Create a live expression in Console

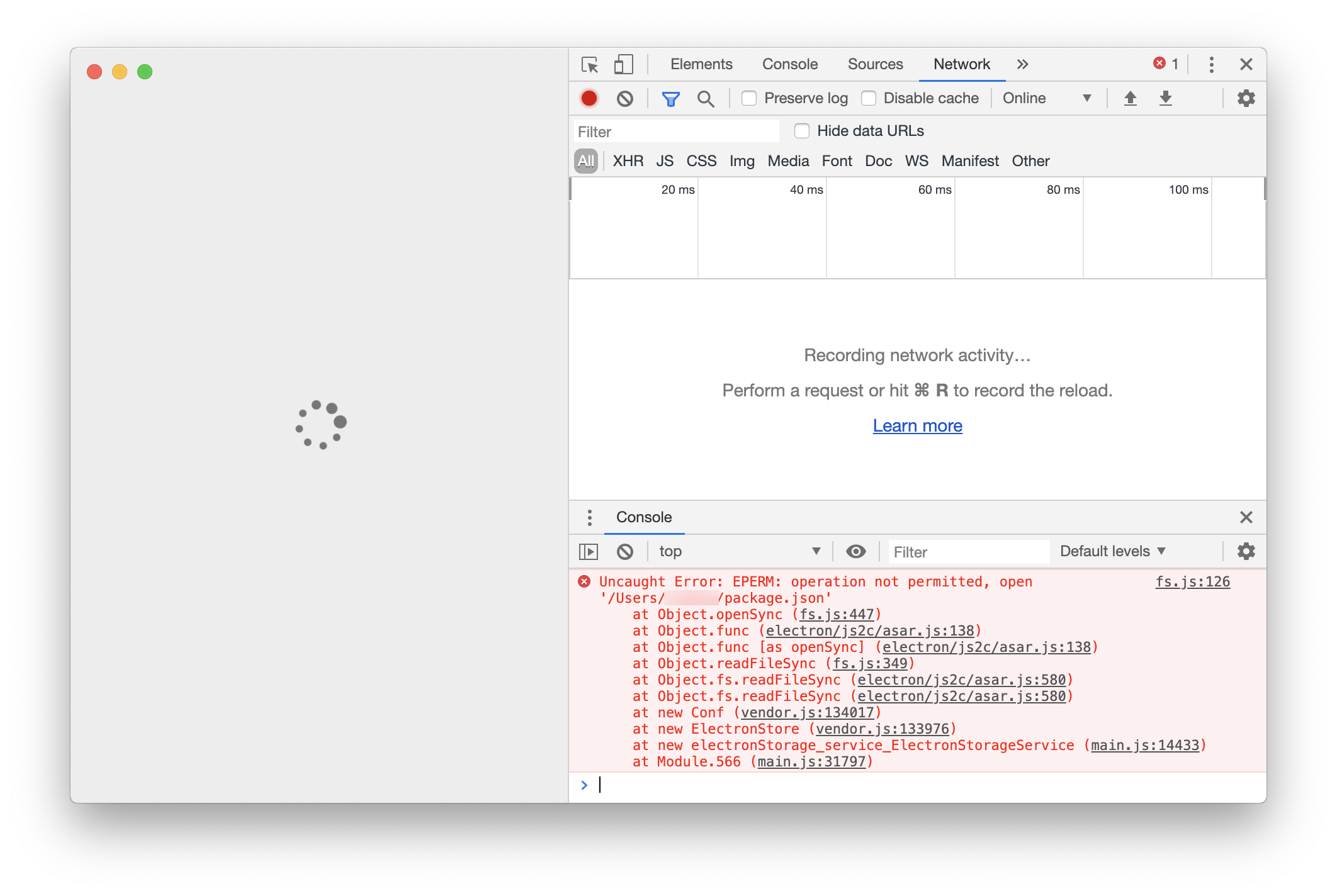click(855, 551)
